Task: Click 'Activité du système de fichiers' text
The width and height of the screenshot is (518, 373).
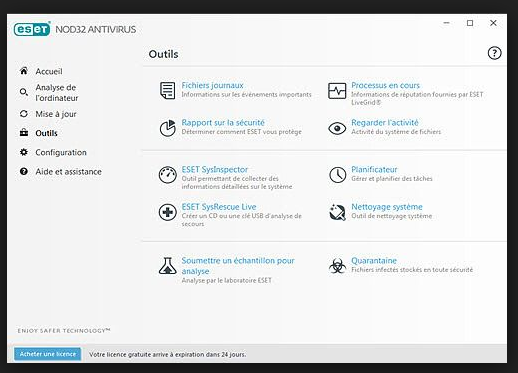Action: tap(396, 132)
